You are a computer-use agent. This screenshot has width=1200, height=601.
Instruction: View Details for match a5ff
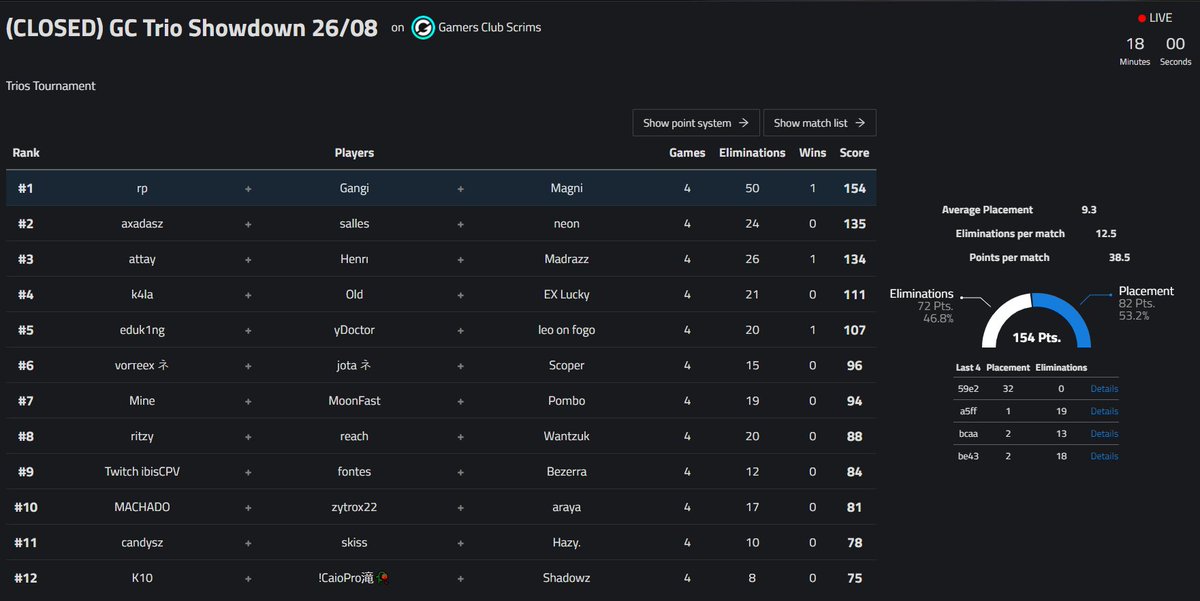1103,411
